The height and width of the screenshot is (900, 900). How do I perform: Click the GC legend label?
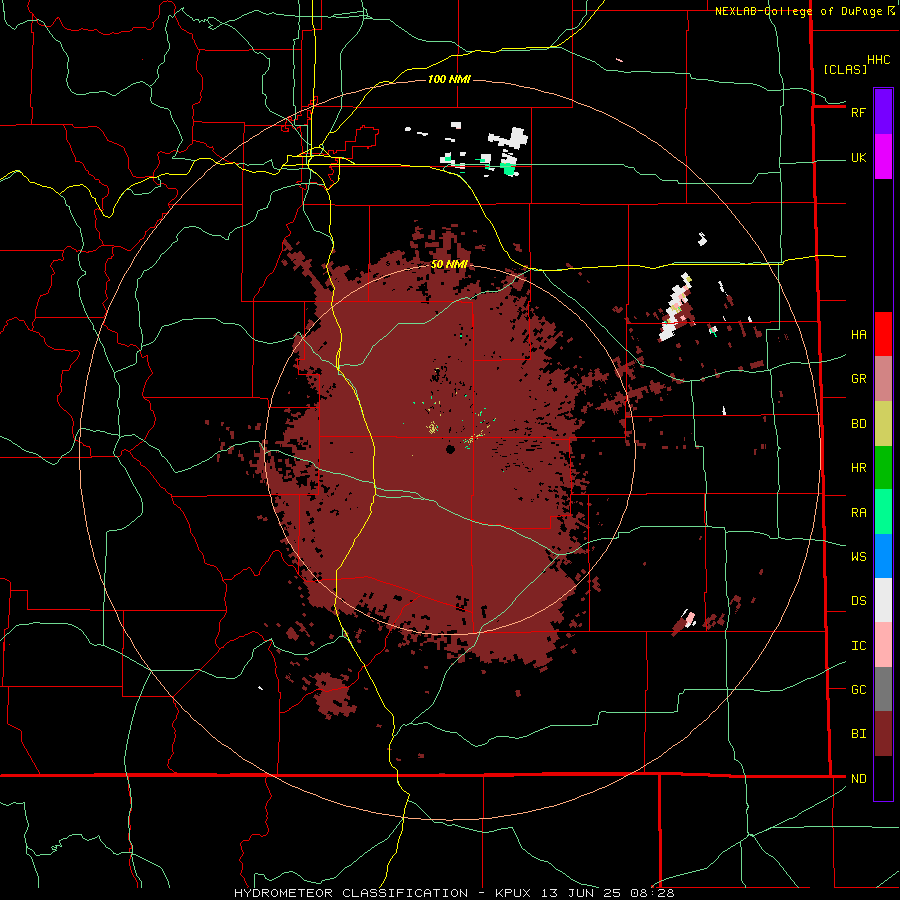pos(858,689)
